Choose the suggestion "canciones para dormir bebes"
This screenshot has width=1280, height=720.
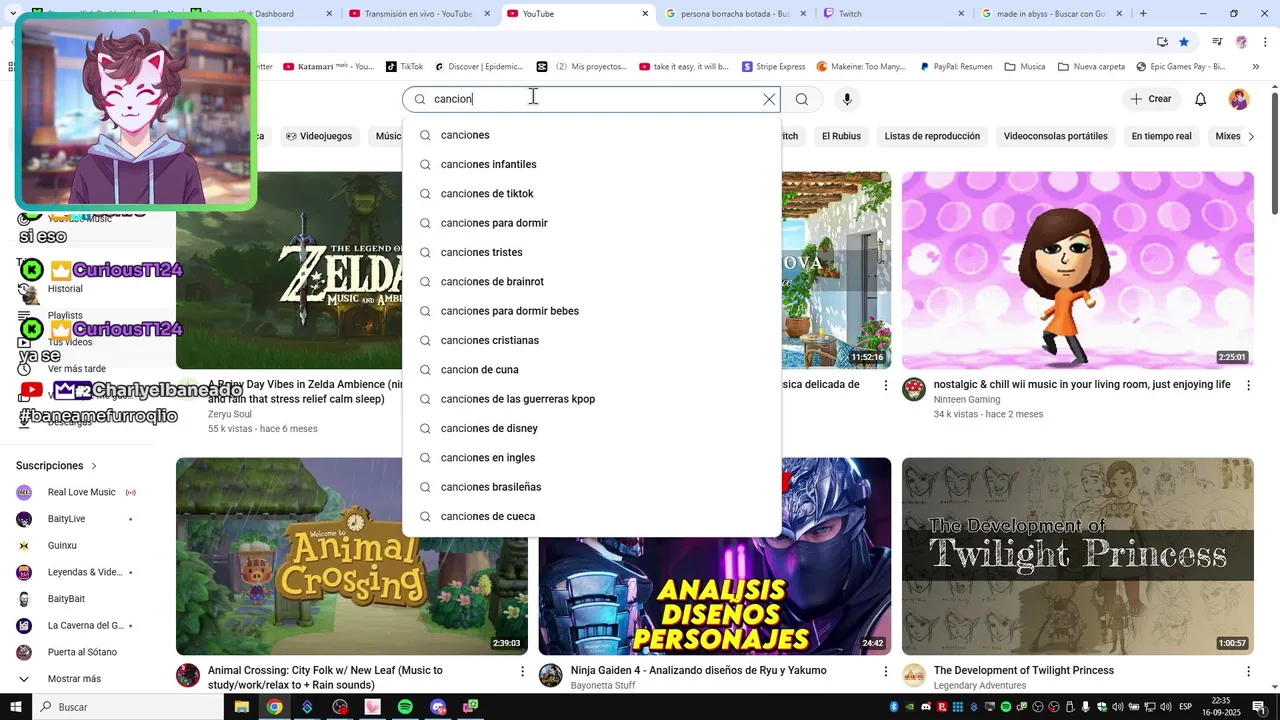point(591,311)
